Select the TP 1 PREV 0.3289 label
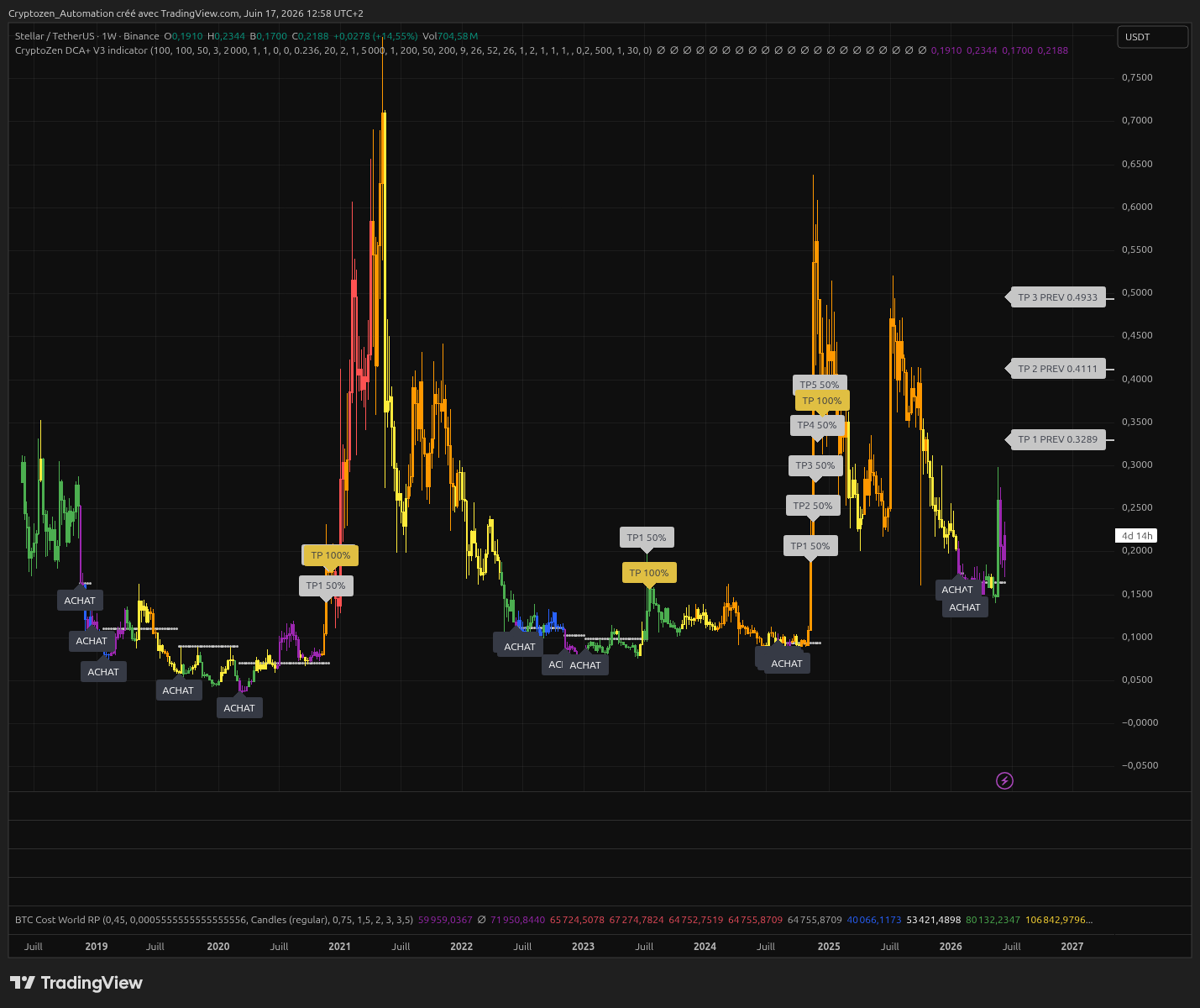Viewport: 1200px width, 1008px height. (1057, 439)
